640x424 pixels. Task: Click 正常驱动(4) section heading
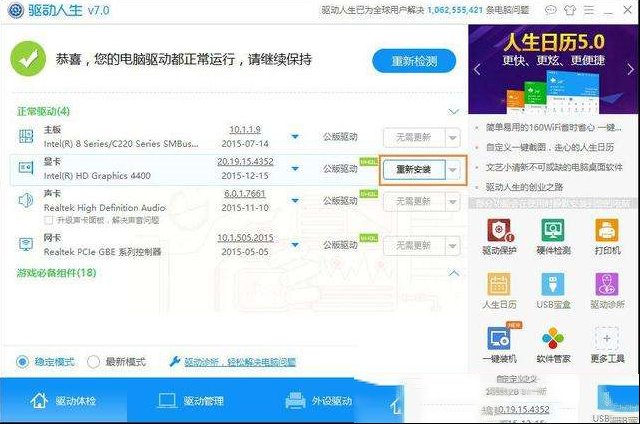pyautogui.click(x=43, y=111)
